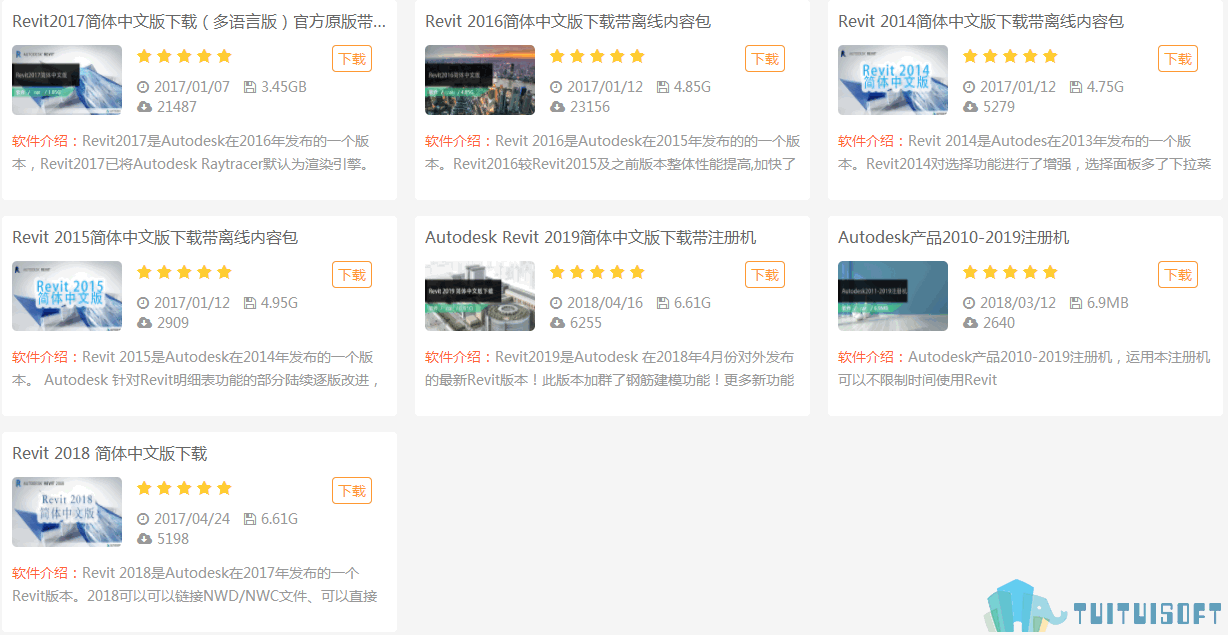Click the 下载 button for Revit2017

coord(352,59)
